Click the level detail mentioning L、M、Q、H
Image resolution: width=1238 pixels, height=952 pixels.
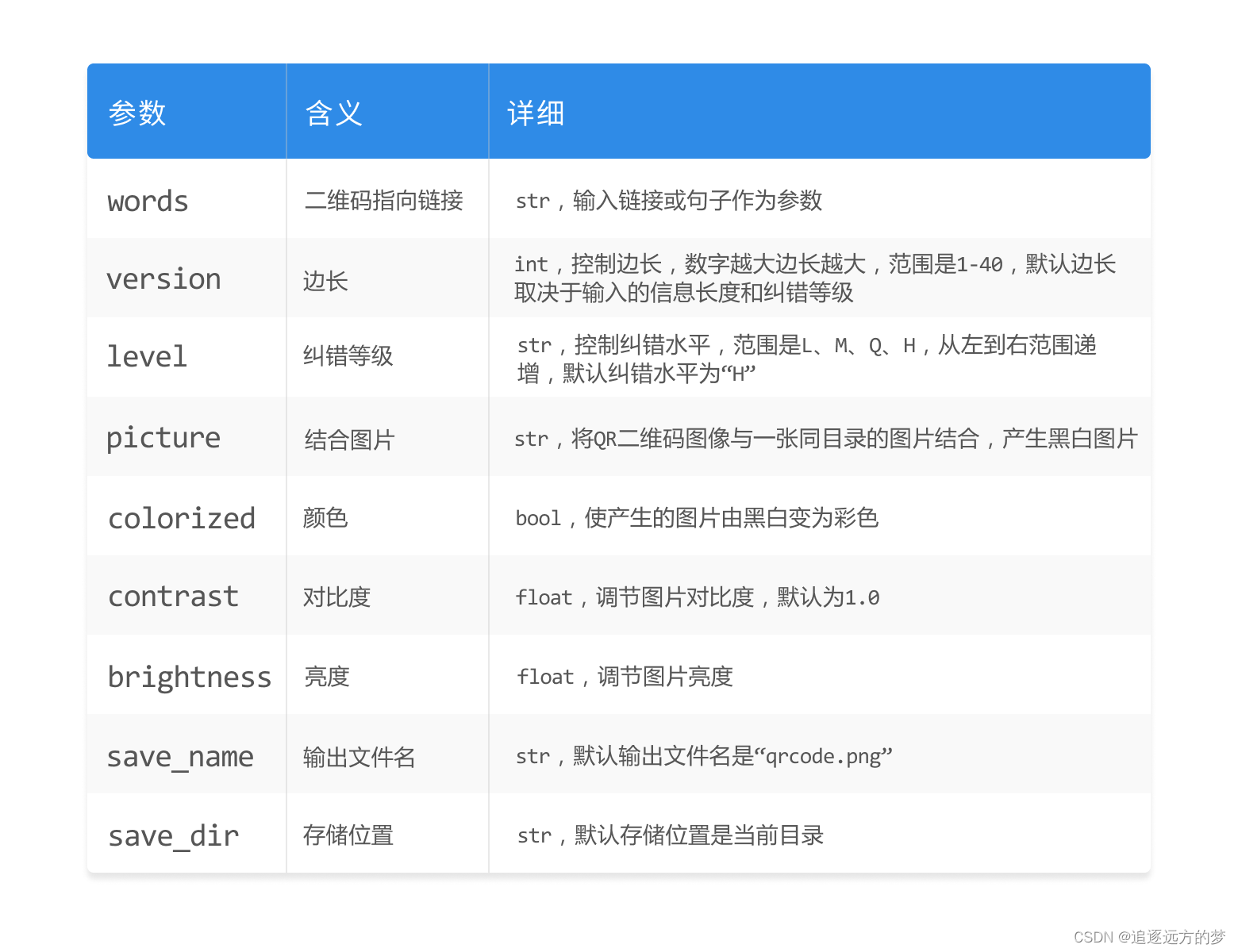tap(806, 359)
